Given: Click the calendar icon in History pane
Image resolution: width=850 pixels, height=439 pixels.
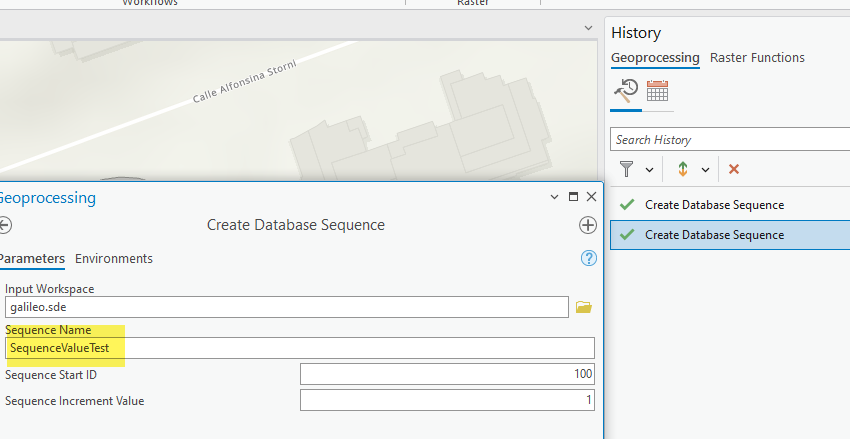Looking at the screenshot, I should tap(657, 92).
